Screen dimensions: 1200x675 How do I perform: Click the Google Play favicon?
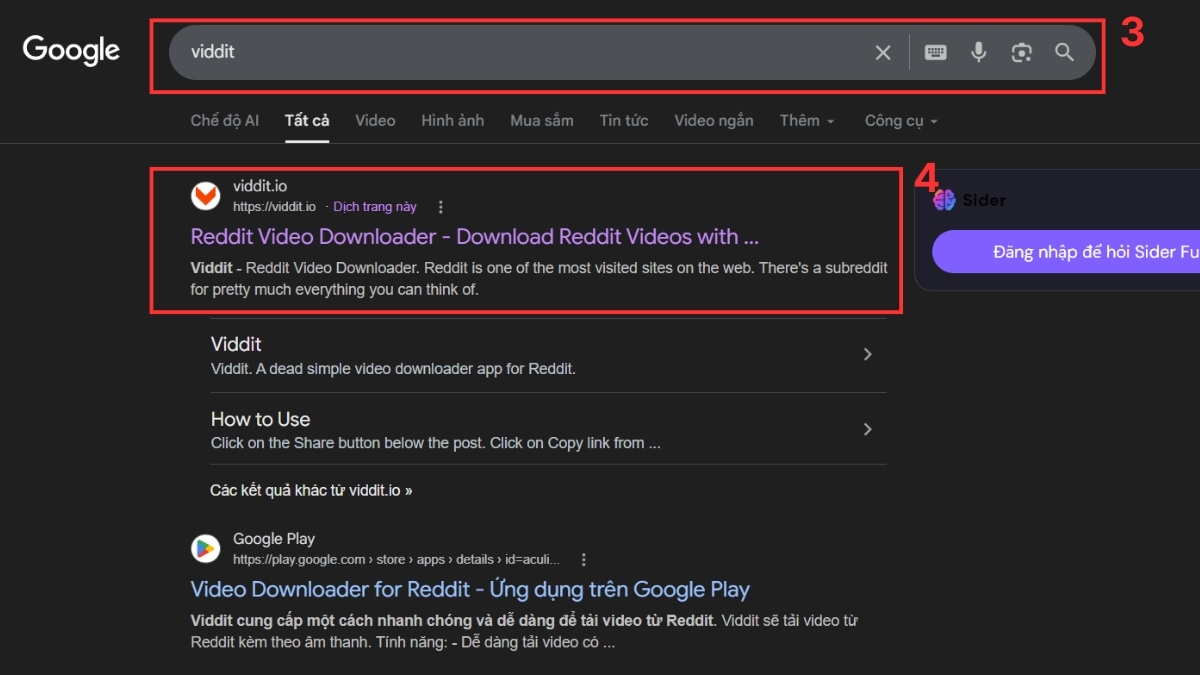(205, 548)
